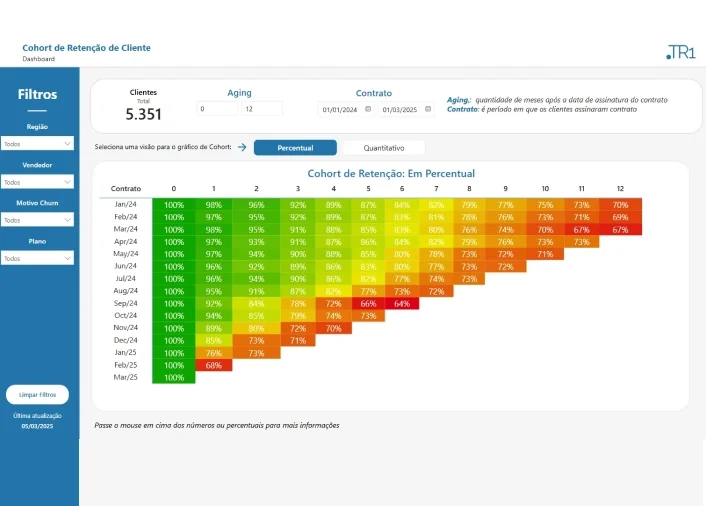The height and width of the screenshot is (506, 706).
Task: Click the arrow icon beside Percentual
Action: click(242, 147)
